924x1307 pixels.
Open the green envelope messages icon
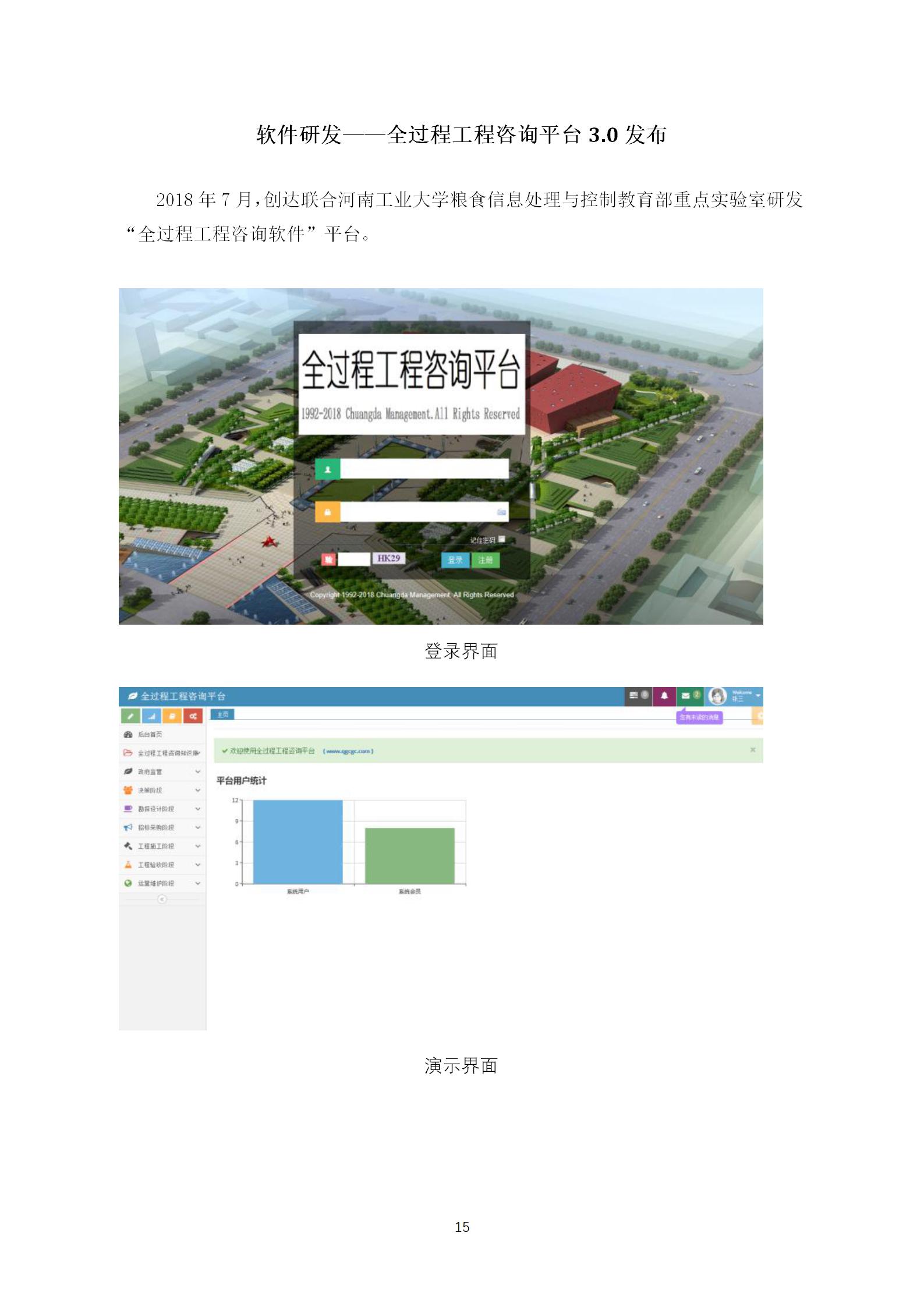coord(689,696)
